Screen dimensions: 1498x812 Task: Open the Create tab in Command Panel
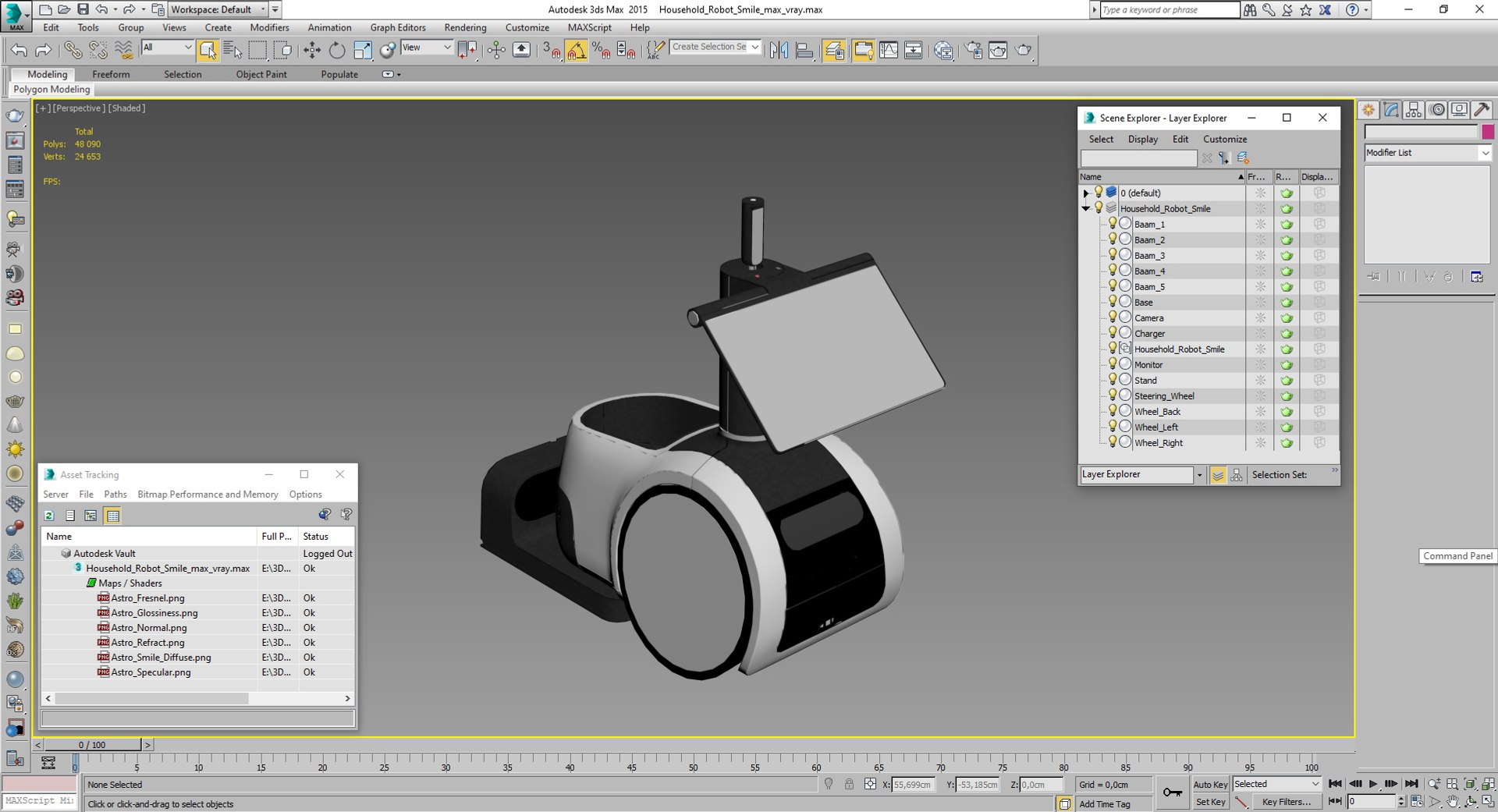1368,110
